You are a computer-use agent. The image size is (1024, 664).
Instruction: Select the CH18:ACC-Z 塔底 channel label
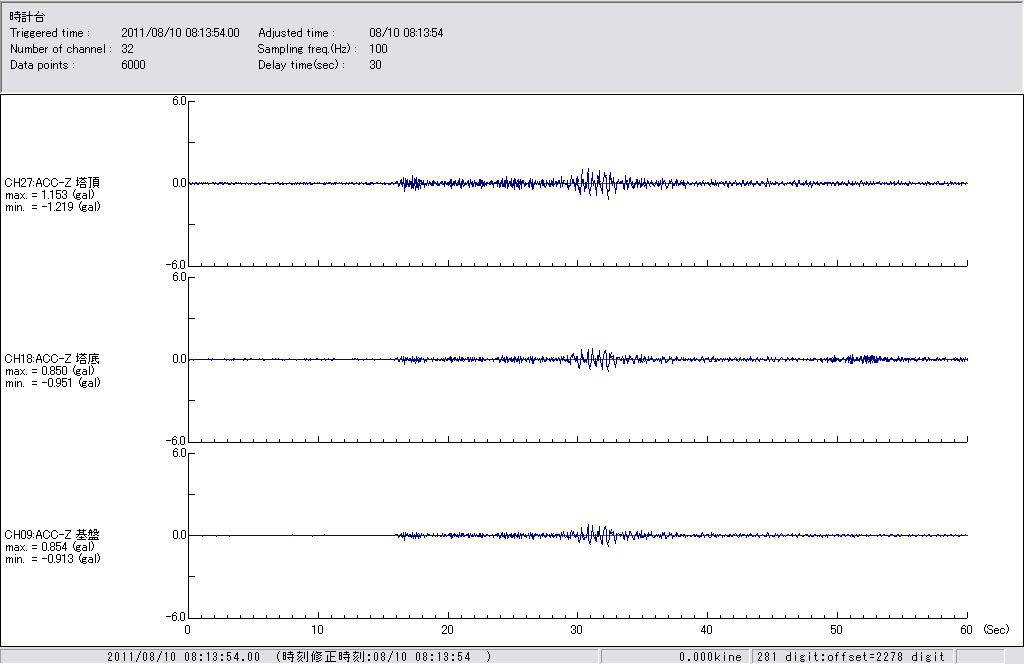(52, 359)
